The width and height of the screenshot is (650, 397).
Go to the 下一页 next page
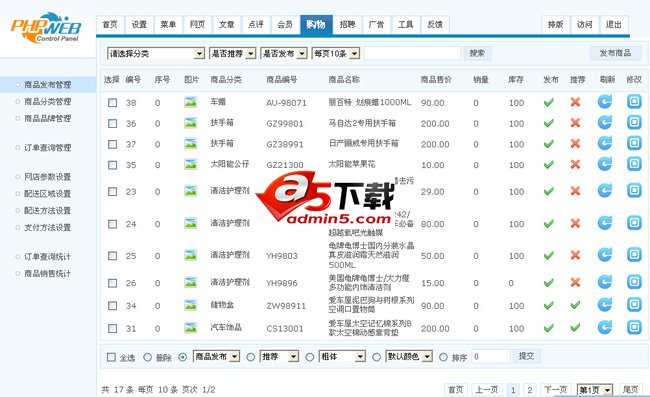pos(555,390)
